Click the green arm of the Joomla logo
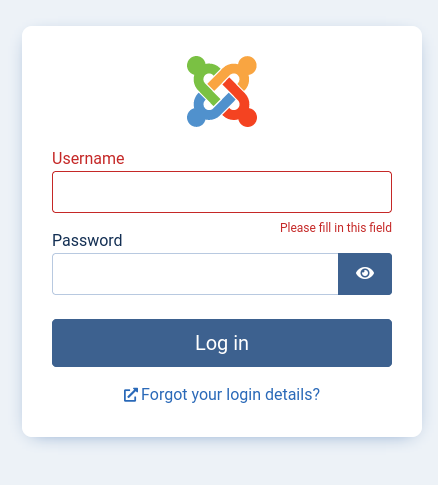Viewport: 438px width, 485px height. 201,77
